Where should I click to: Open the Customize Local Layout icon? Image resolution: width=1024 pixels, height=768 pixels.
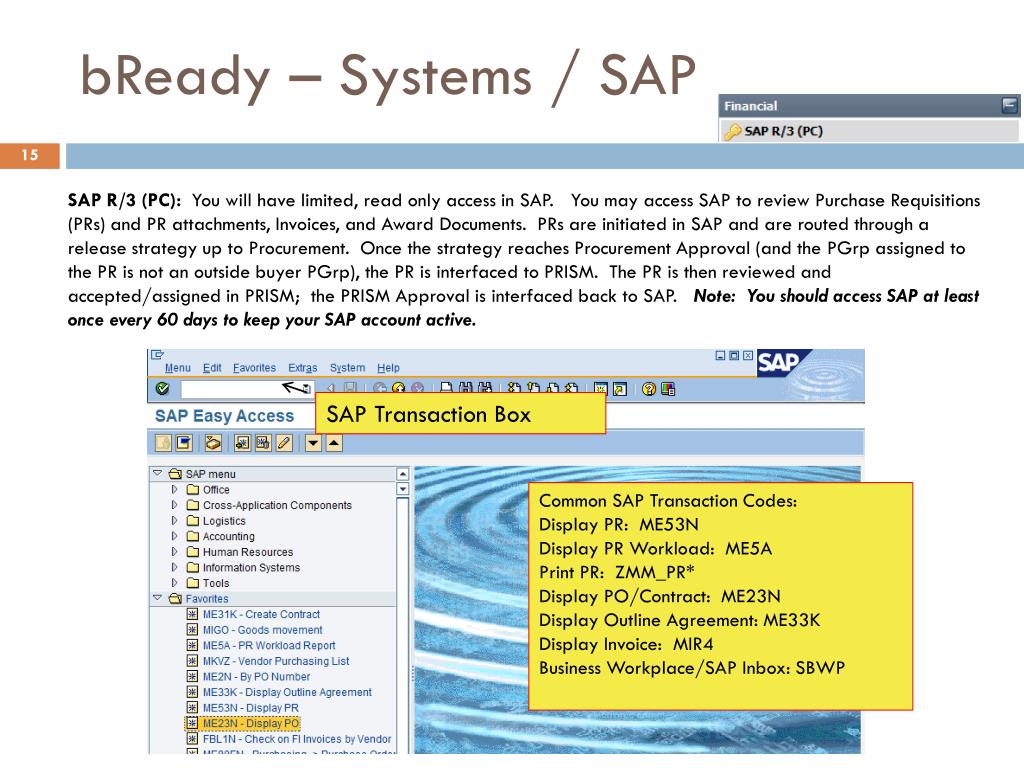coord(668,389)
